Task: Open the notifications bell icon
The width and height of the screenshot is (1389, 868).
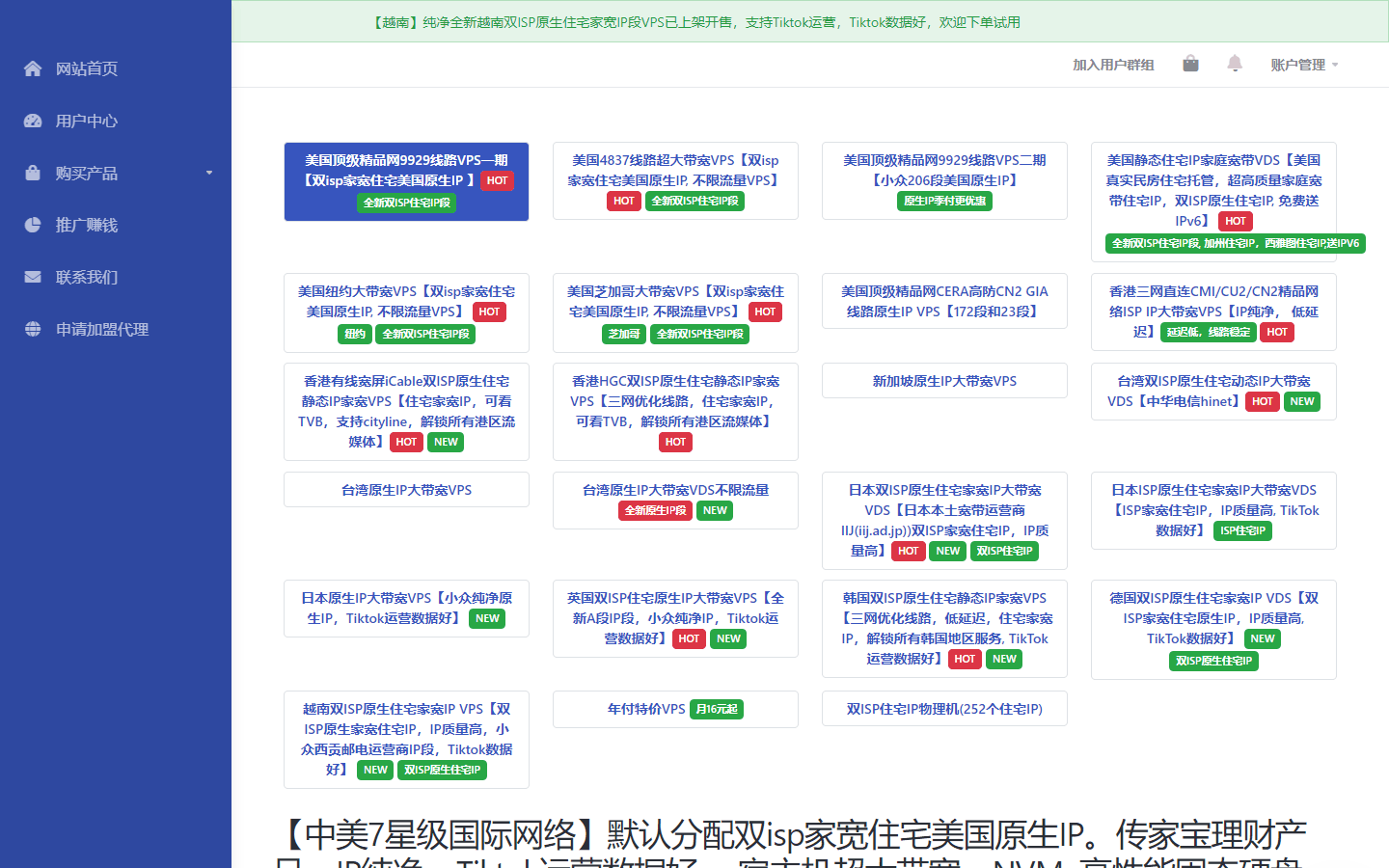Action: coord(1235,64)
